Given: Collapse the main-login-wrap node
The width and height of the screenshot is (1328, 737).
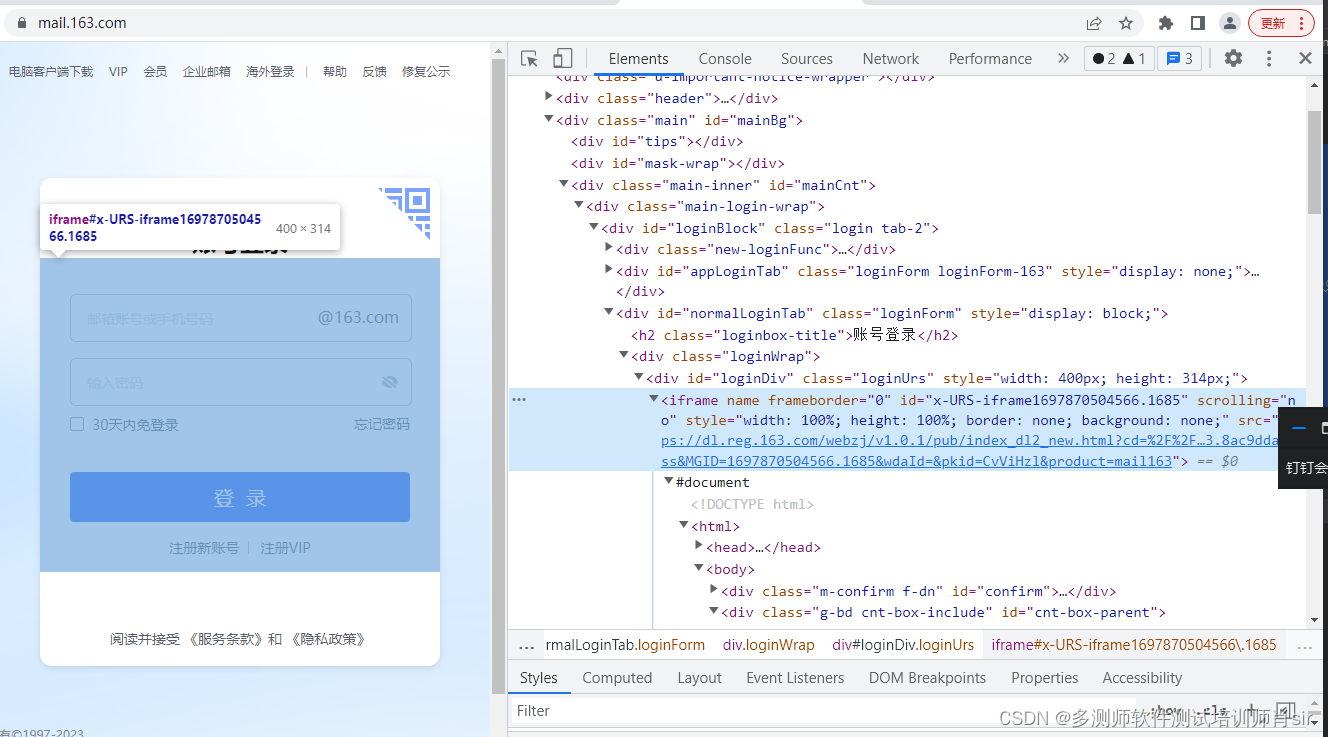Looking at the screenshot, I should (579, 205).
